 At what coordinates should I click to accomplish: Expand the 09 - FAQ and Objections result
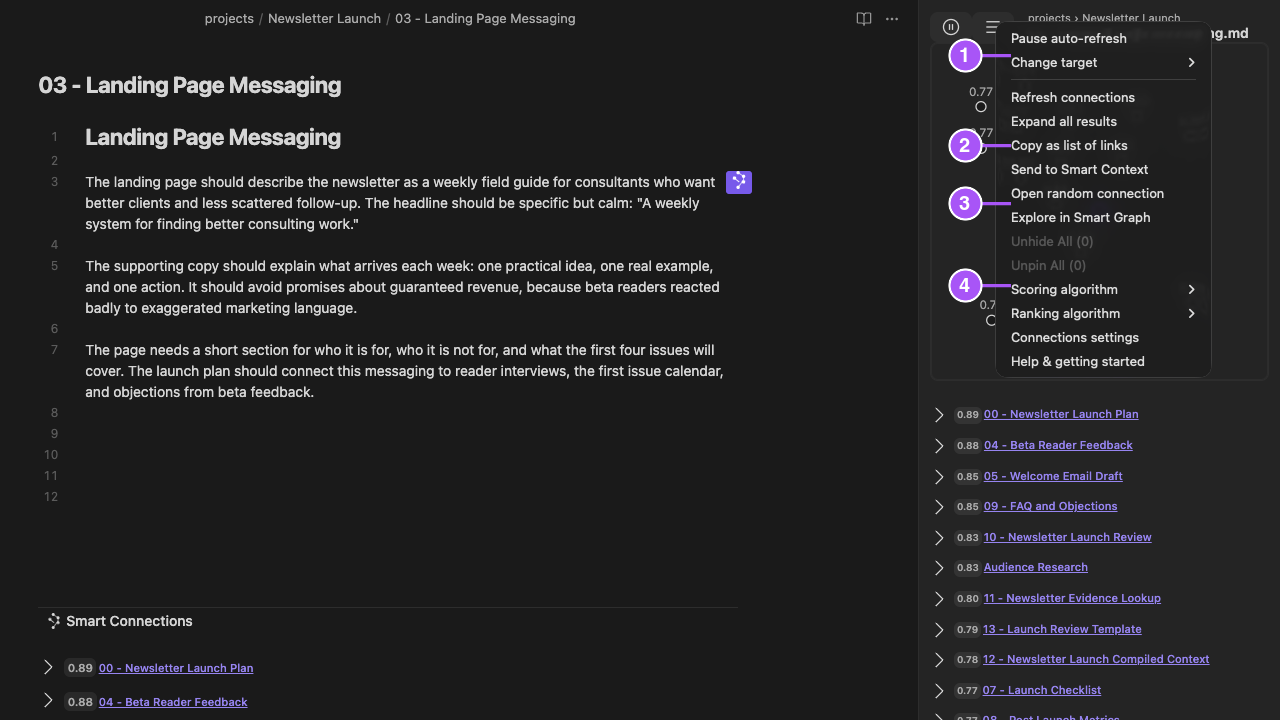pyautogui.click(x=939, y=506)
